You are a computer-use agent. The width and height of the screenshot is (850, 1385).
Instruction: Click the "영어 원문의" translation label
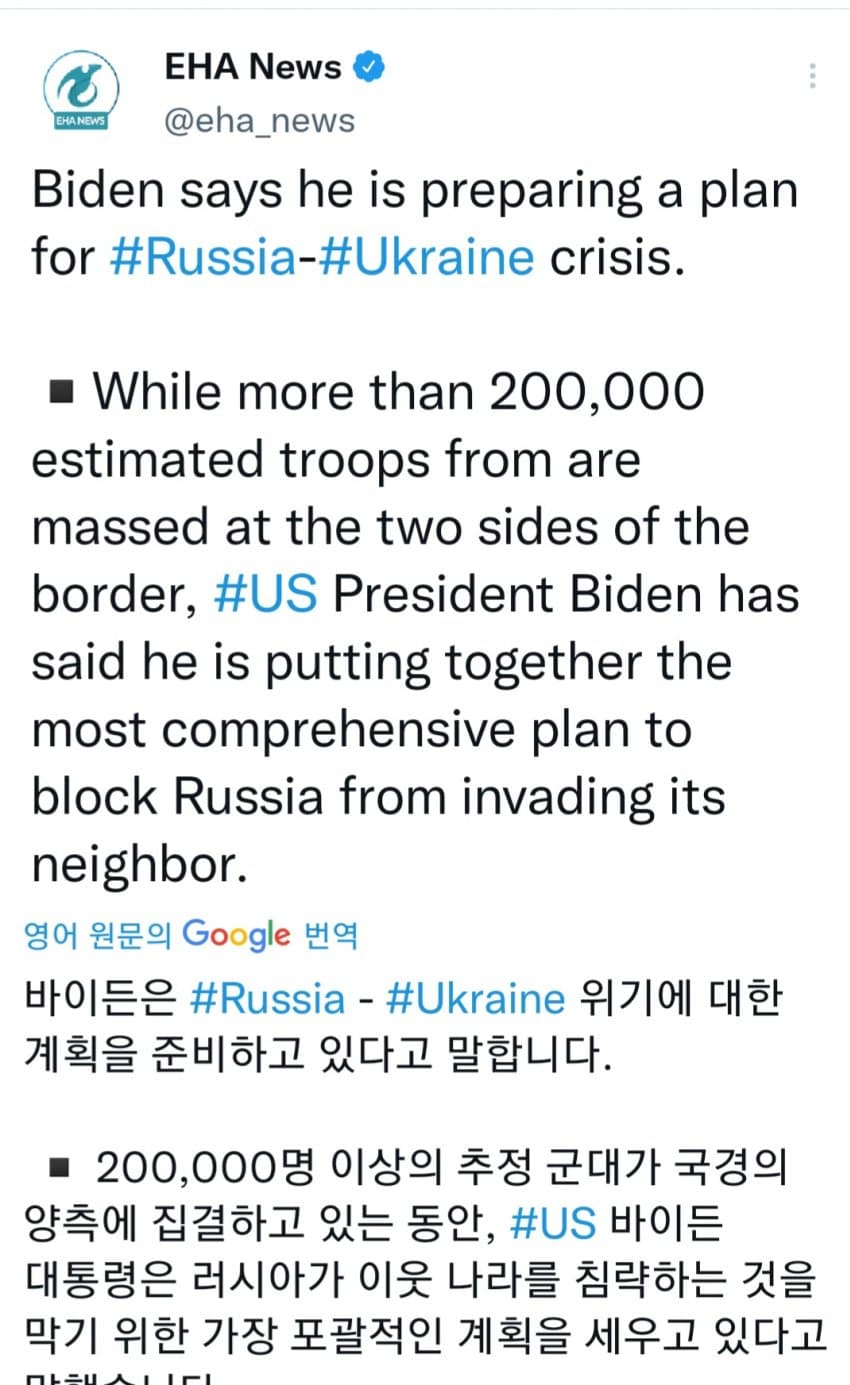[x=96, y=936]
